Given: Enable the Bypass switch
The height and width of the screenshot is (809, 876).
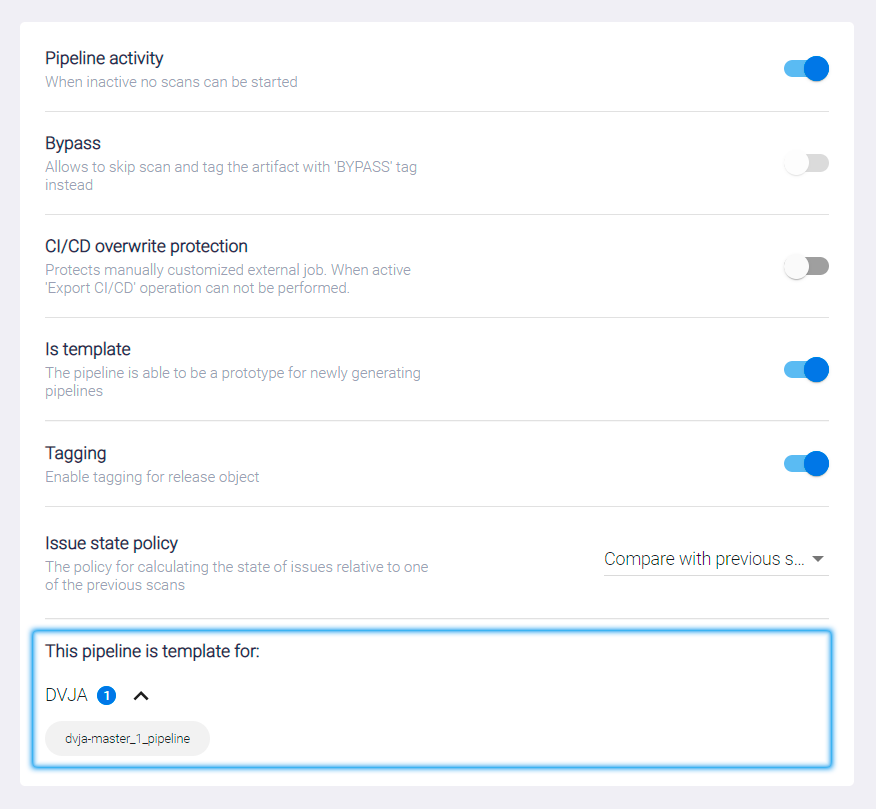Looking at the screenshot, I should pyautogui.click(x=806, y=164).
